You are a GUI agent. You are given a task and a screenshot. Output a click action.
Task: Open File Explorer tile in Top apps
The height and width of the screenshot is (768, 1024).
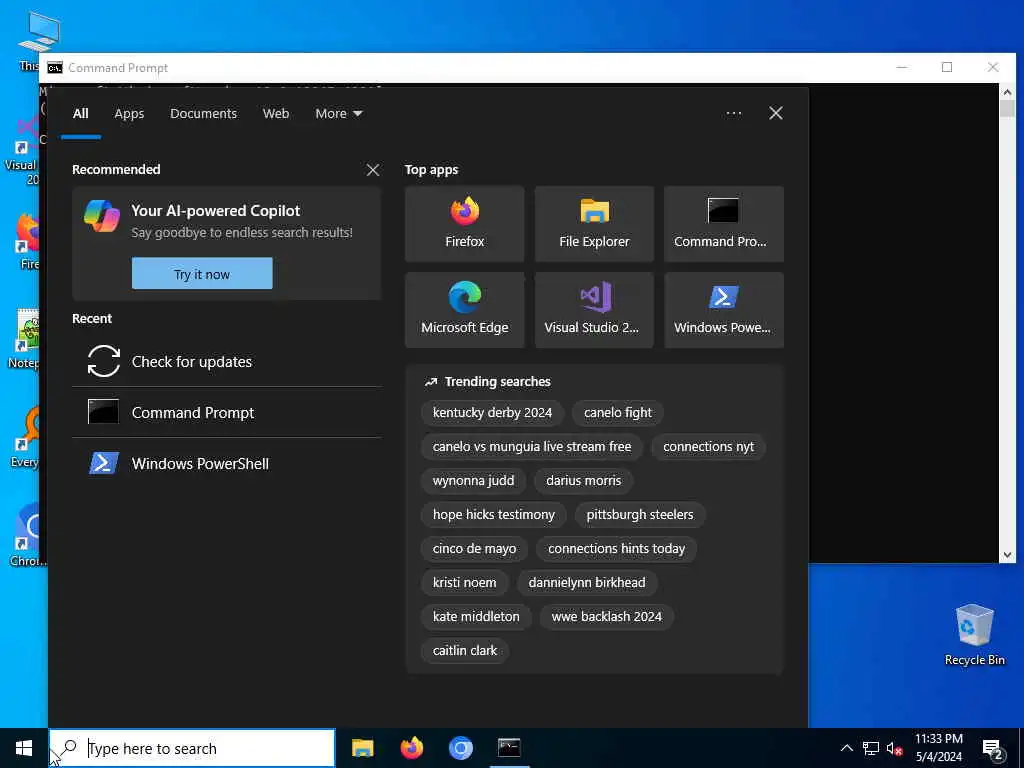point(594,224)
